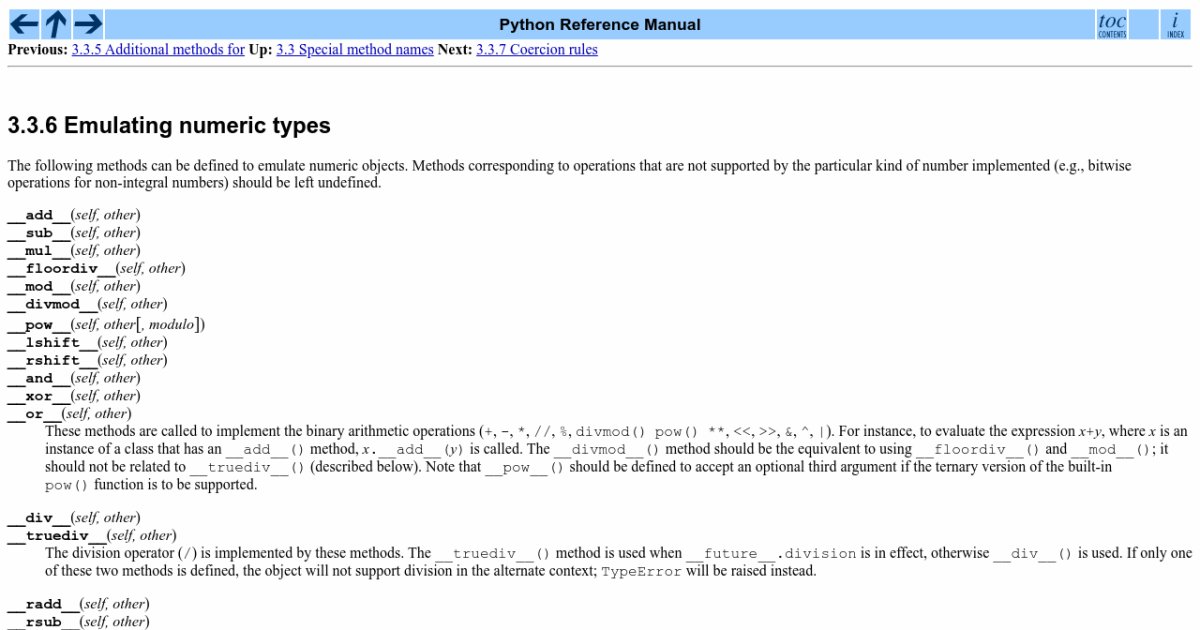Click the __add__ method name
The image size is (1200, 630).
pyautogui.click(x=39, y=215)
